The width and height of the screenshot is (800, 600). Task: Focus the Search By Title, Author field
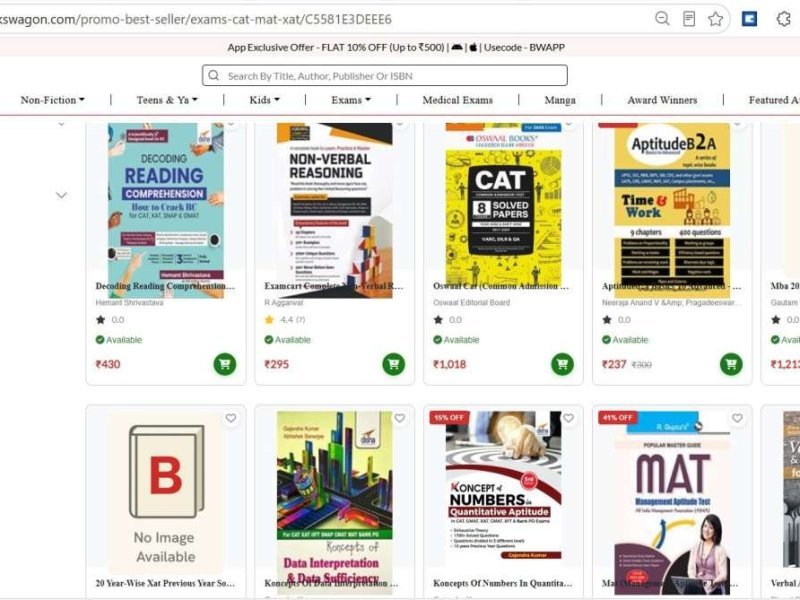pyautogui.click(x=385, y=76)
